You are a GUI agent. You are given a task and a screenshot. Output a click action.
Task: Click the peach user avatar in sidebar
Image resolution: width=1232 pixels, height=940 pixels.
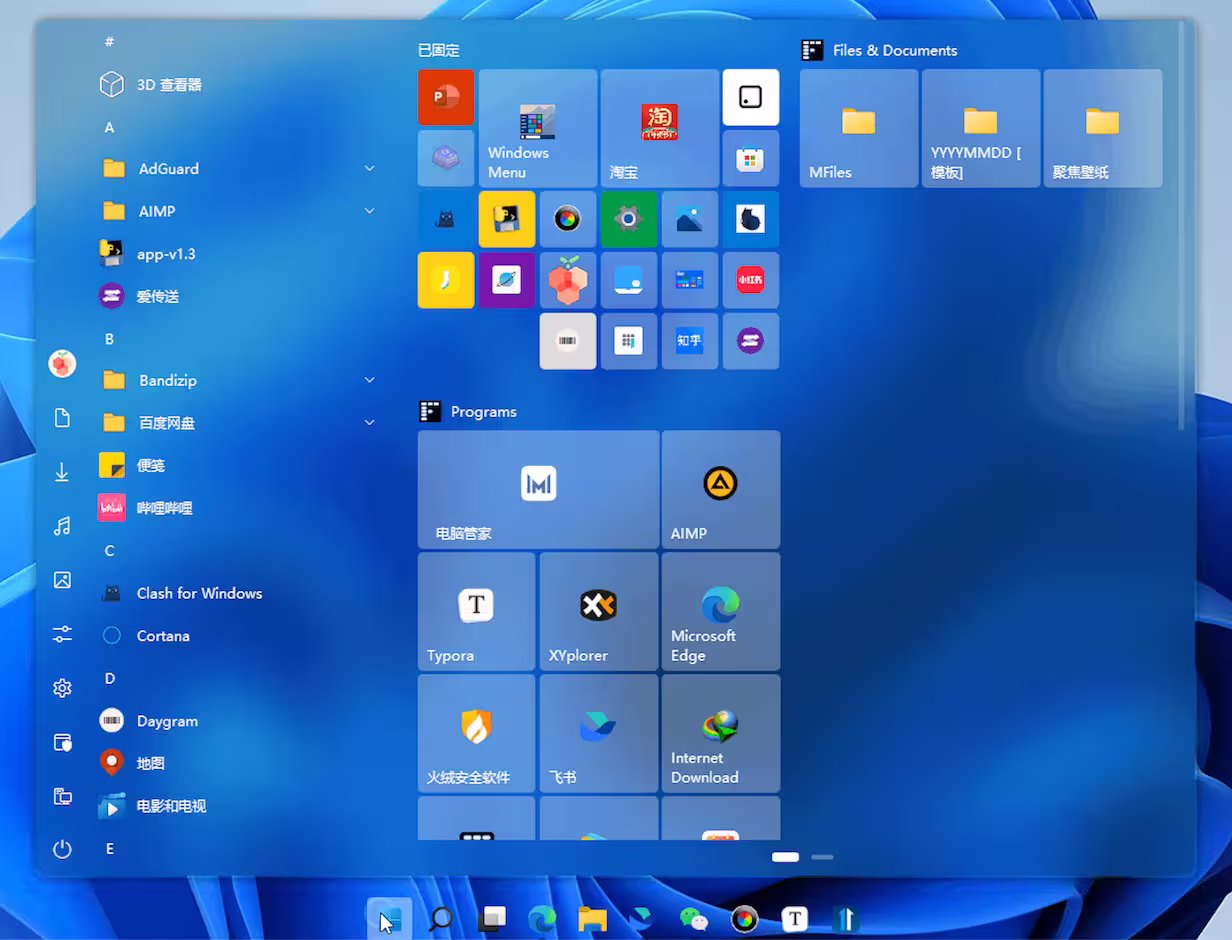(x=62, y=364)
